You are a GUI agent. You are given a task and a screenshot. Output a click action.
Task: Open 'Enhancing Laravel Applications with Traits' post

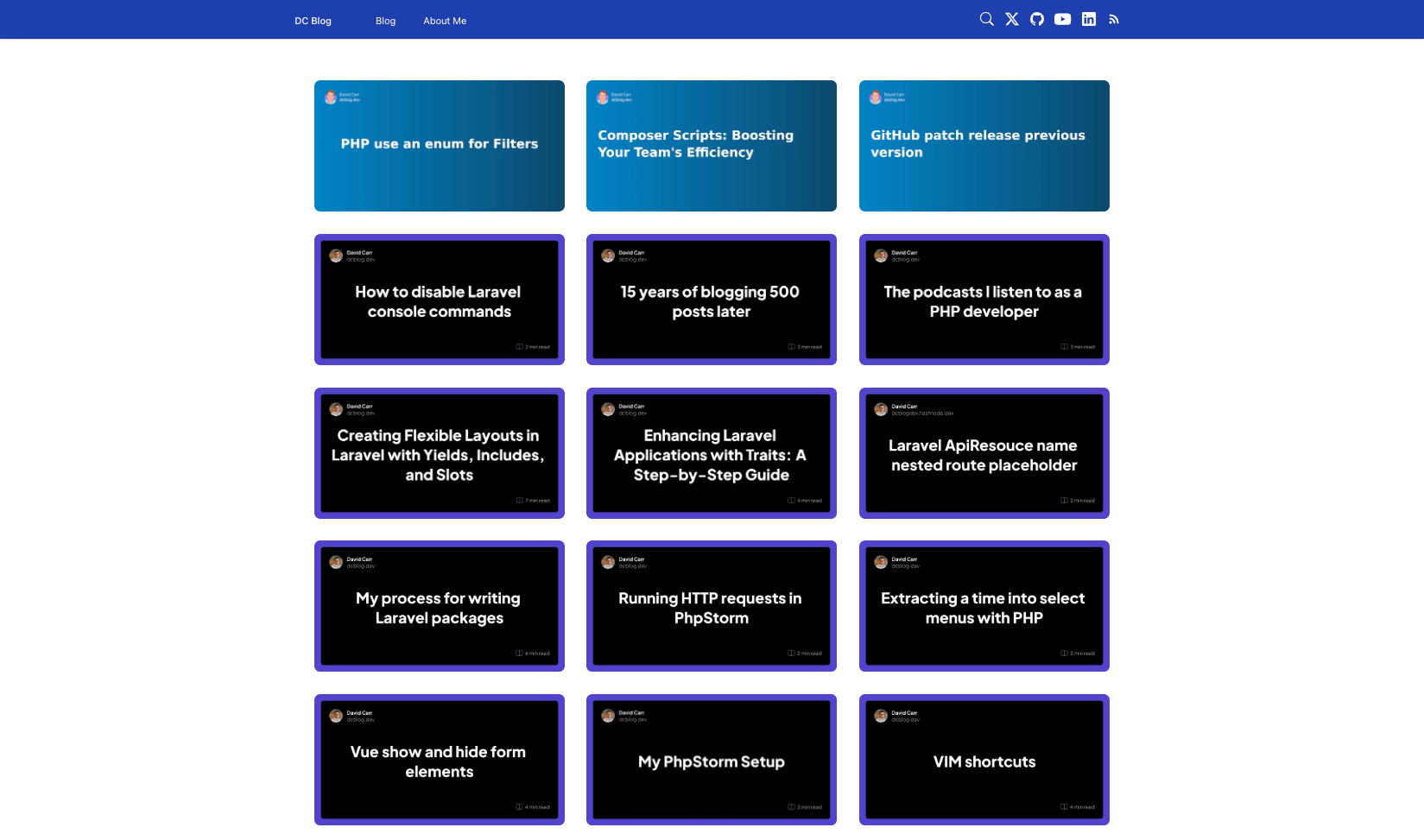click(711, 453)
